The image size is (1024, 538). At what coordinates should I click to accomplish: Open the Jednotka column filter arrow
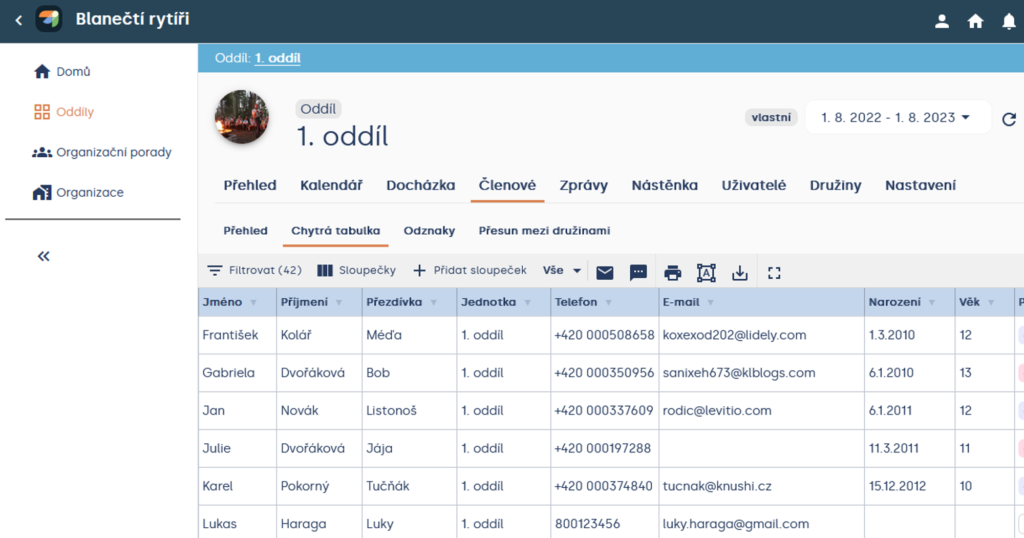tap(527, 303)
